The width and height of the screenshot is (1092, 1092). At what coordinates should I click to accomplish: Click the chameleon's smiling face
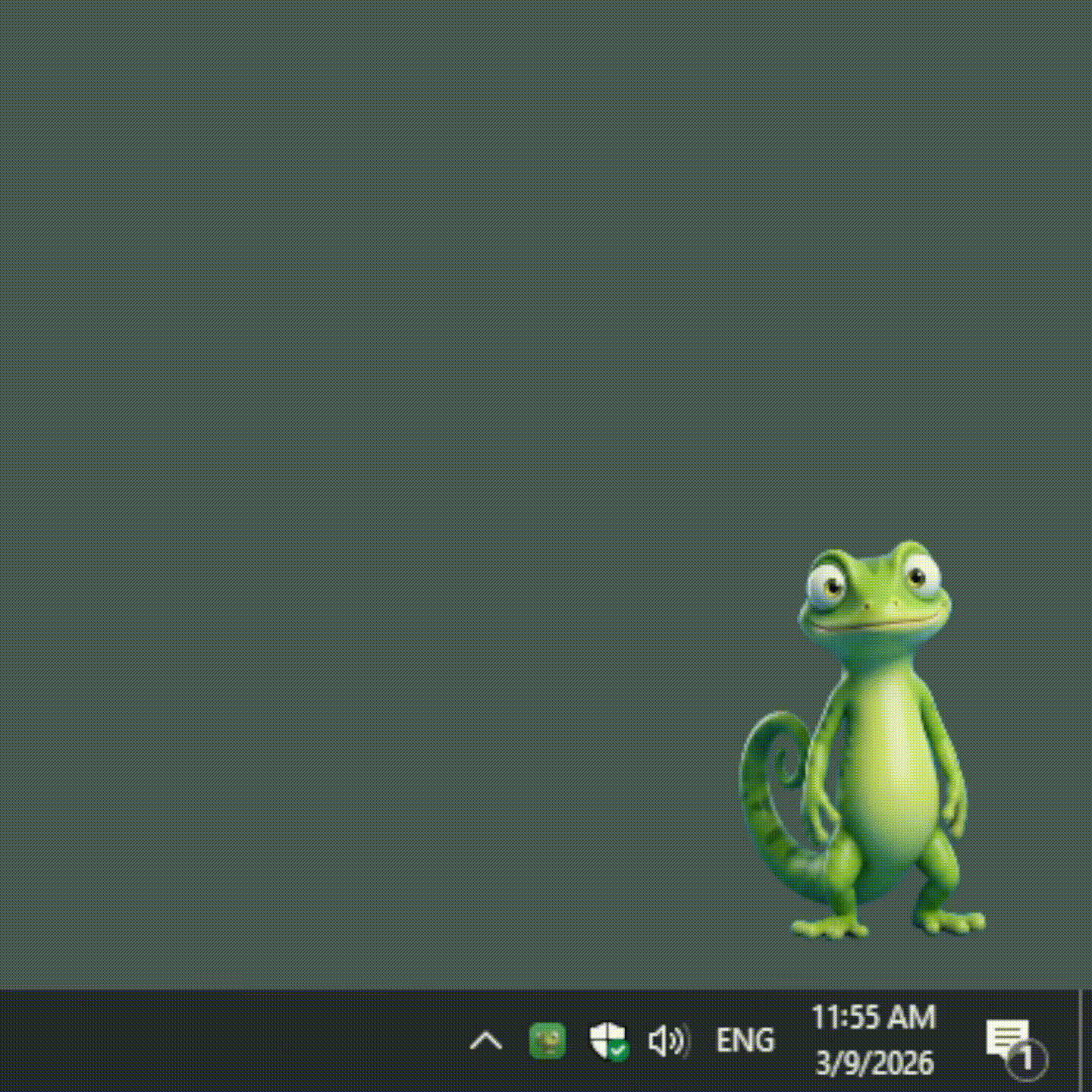pyautogui.click(x=880, y=607)
